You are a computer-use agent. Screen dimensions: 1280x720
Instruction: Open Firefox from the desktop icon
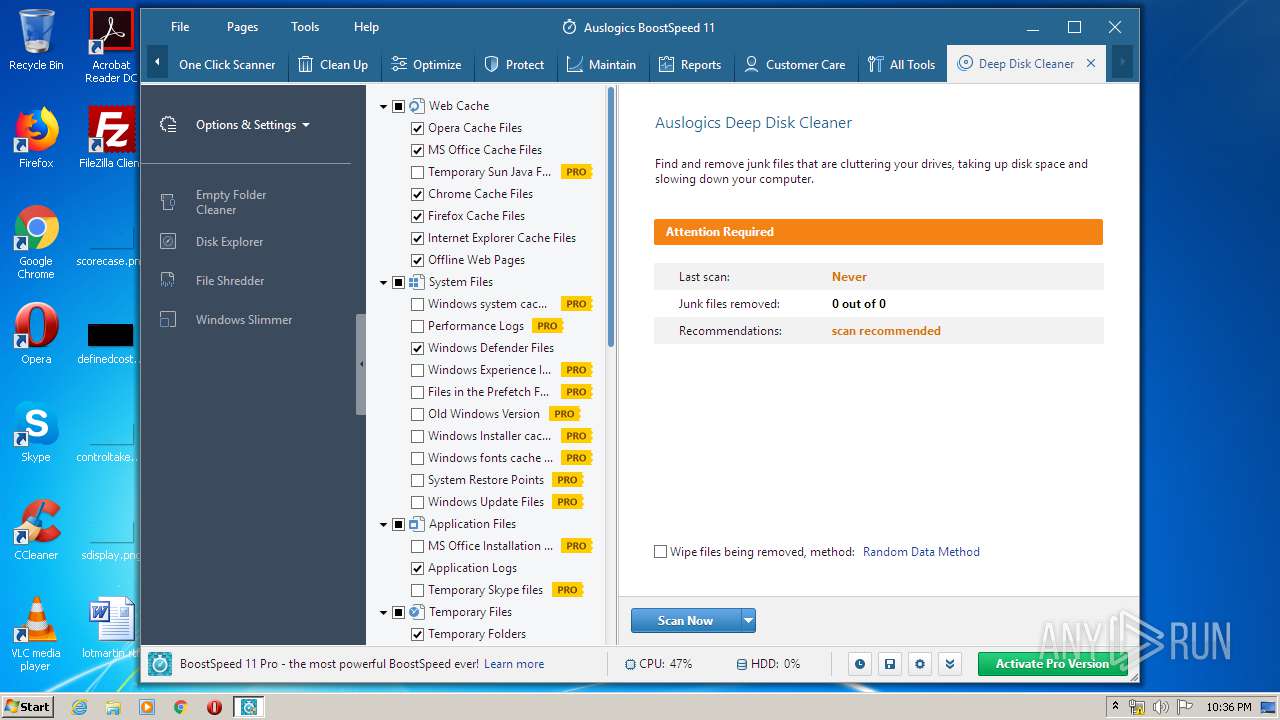click(x=36, y=138)
